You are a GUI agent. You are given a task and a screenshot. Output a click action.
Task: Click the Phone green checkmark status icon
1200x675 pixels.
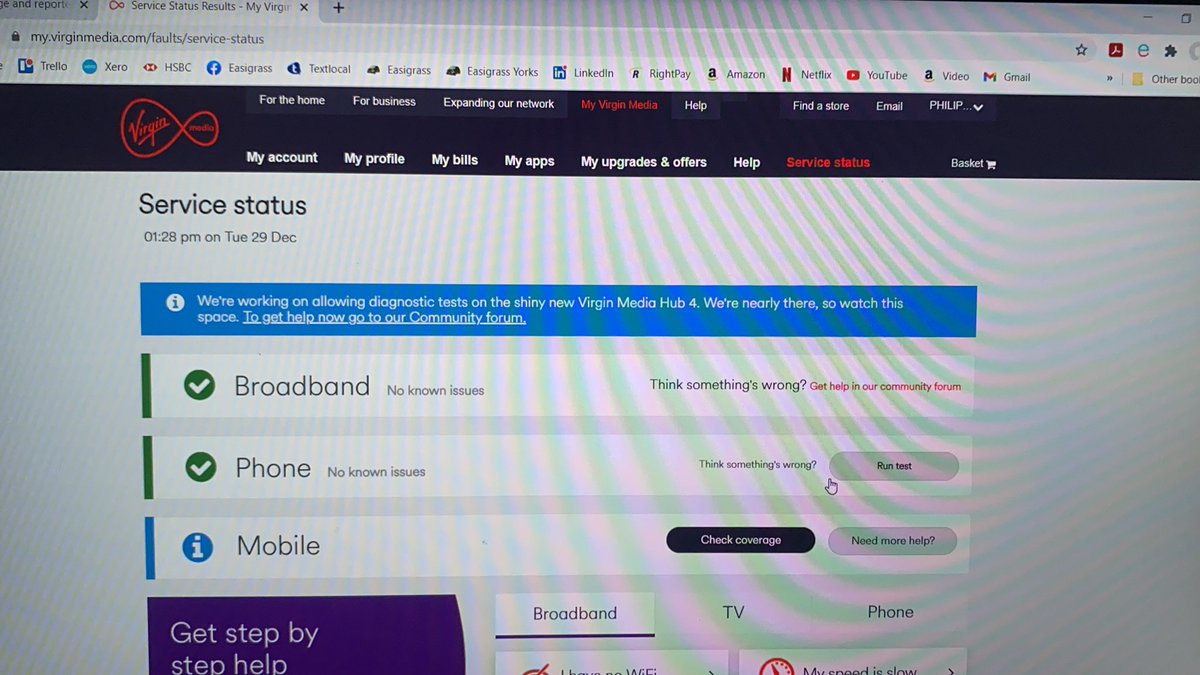coord(201,466)
